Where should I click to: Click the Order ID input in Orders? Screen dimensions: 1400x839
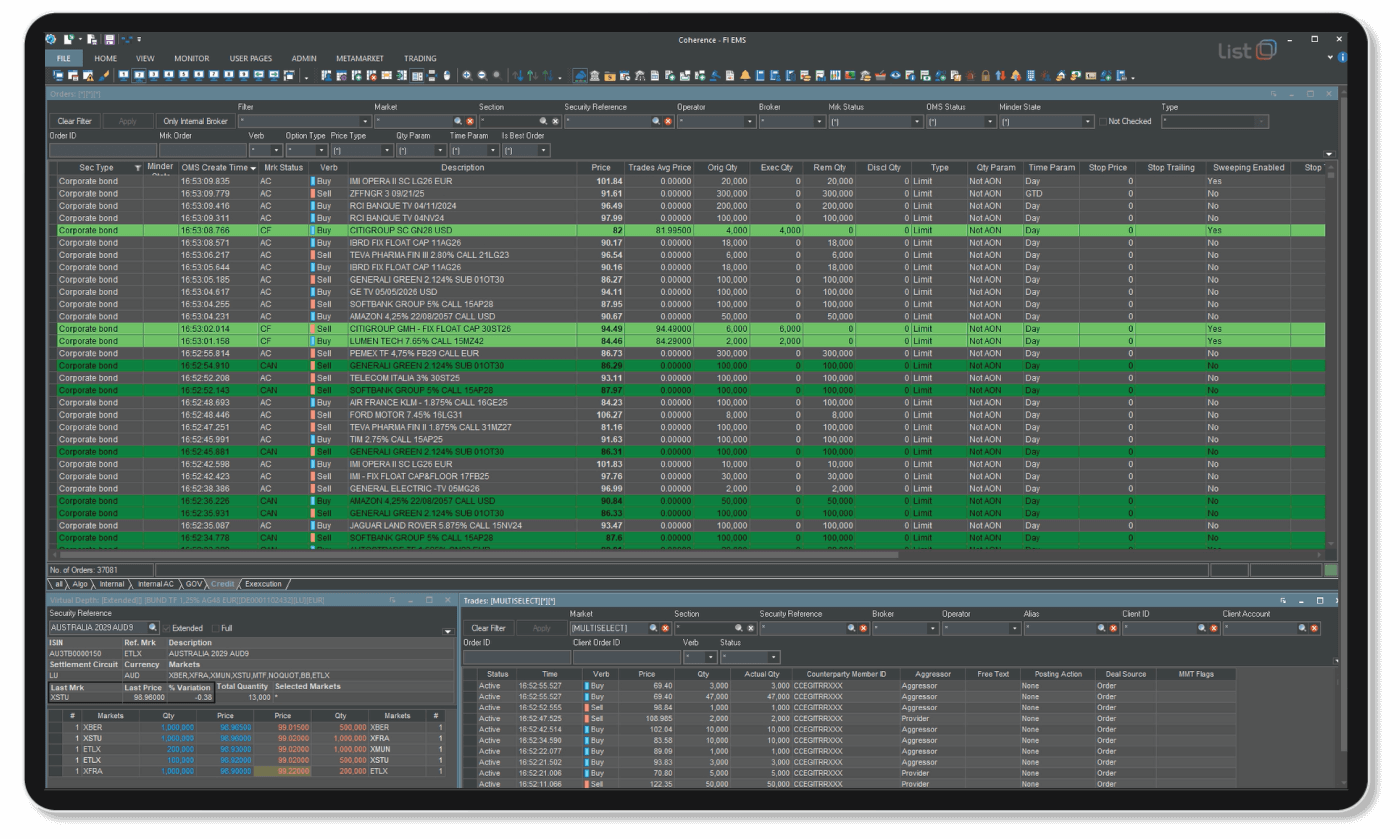tap(101, 150)
